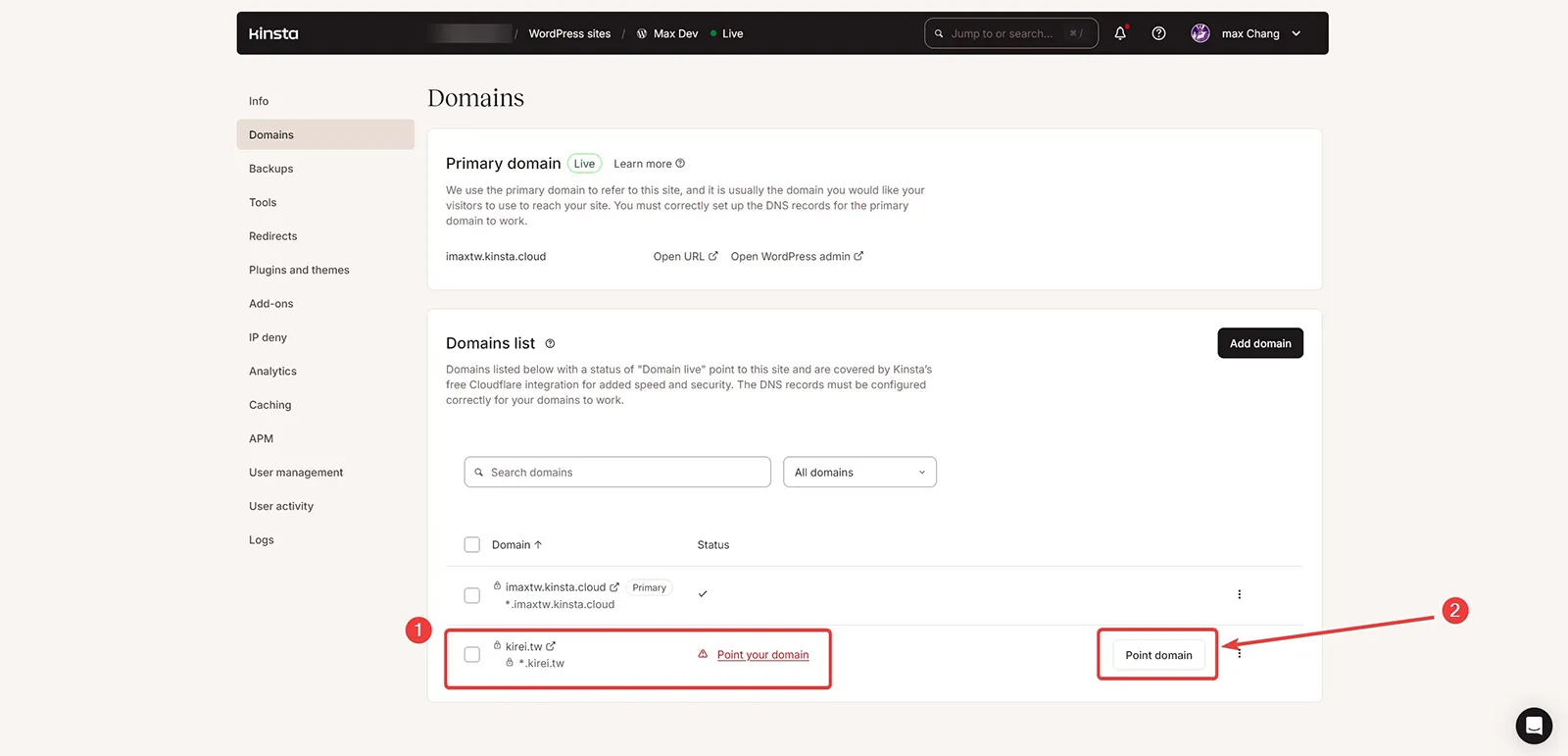Click the WordPress icon beside Max Dev

642,33
